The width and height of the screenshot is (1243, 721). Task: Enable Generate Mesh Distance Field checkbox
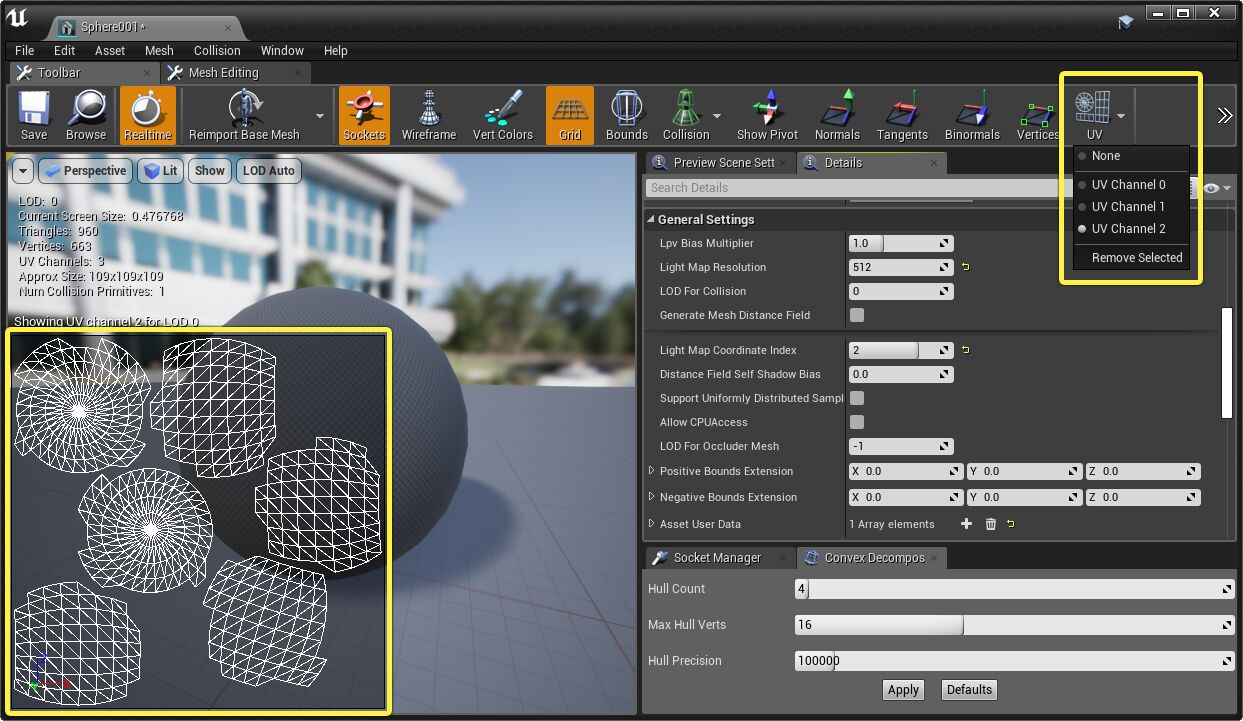857,315
